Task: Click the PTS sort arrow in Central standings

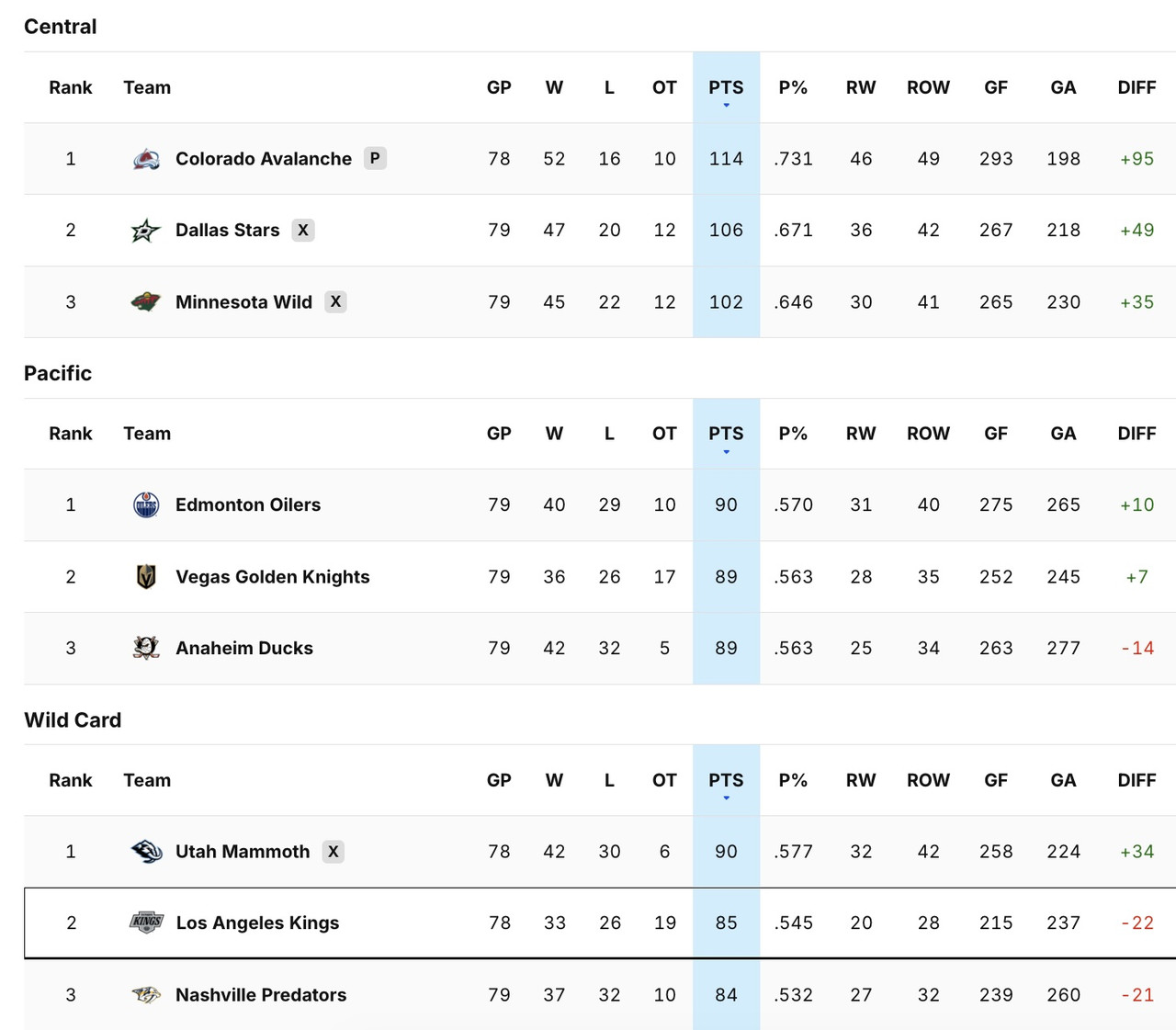Action: click(x=726, y=105)
